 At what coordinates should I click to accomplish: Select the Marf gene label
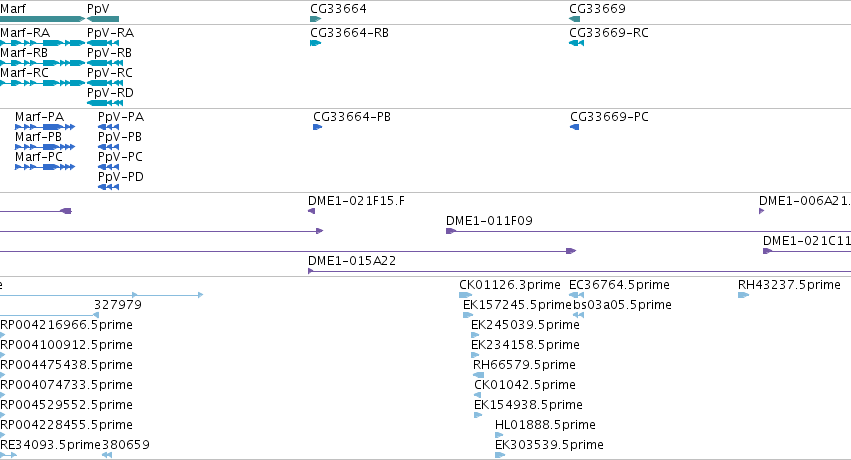(13, 9)
